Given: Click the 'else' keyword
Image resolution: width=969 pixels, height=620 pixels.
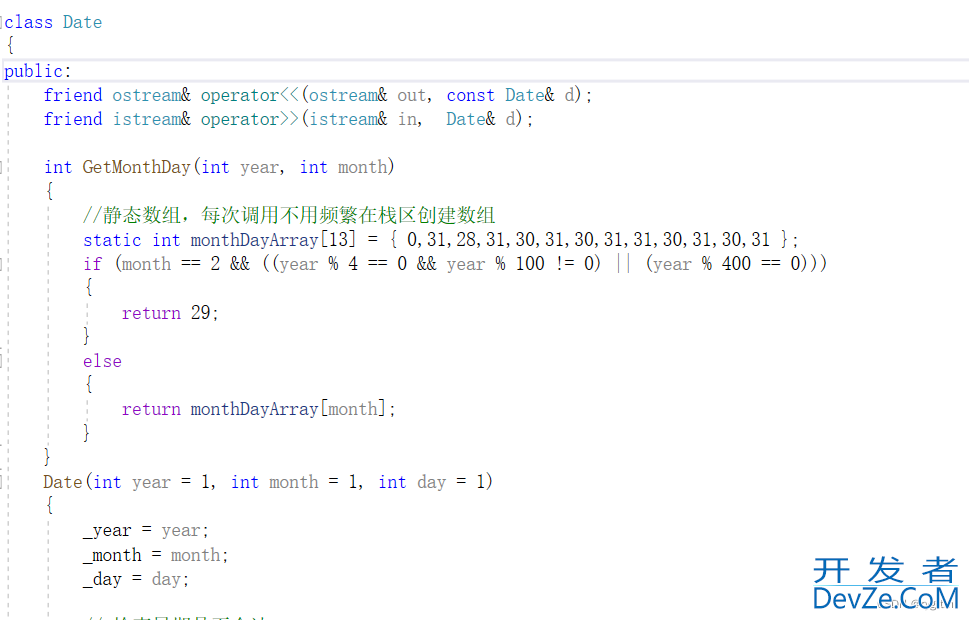Looking at the screenshot, I should point(103,361).
